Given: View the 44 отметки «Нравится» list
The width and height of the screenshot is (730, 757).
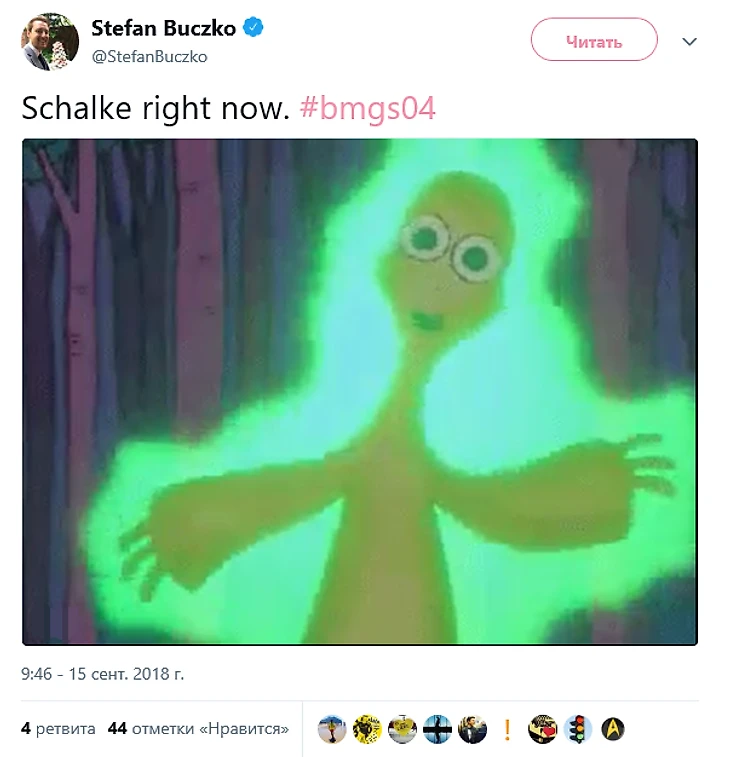Looking at the screenshot, I should tap(198, 728).
